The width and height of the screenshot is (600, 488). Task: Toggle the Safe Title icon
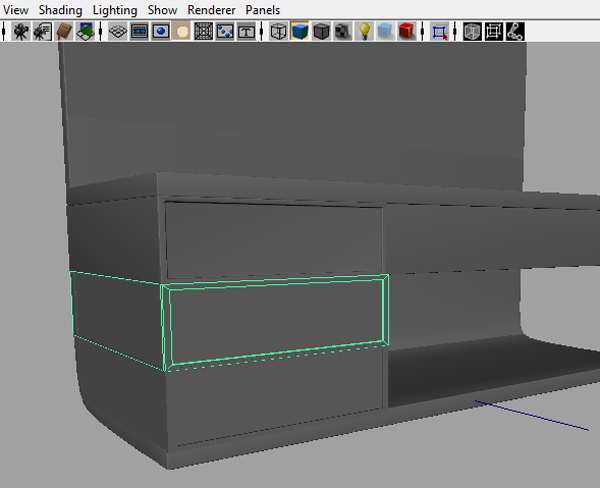click(246, 31)
